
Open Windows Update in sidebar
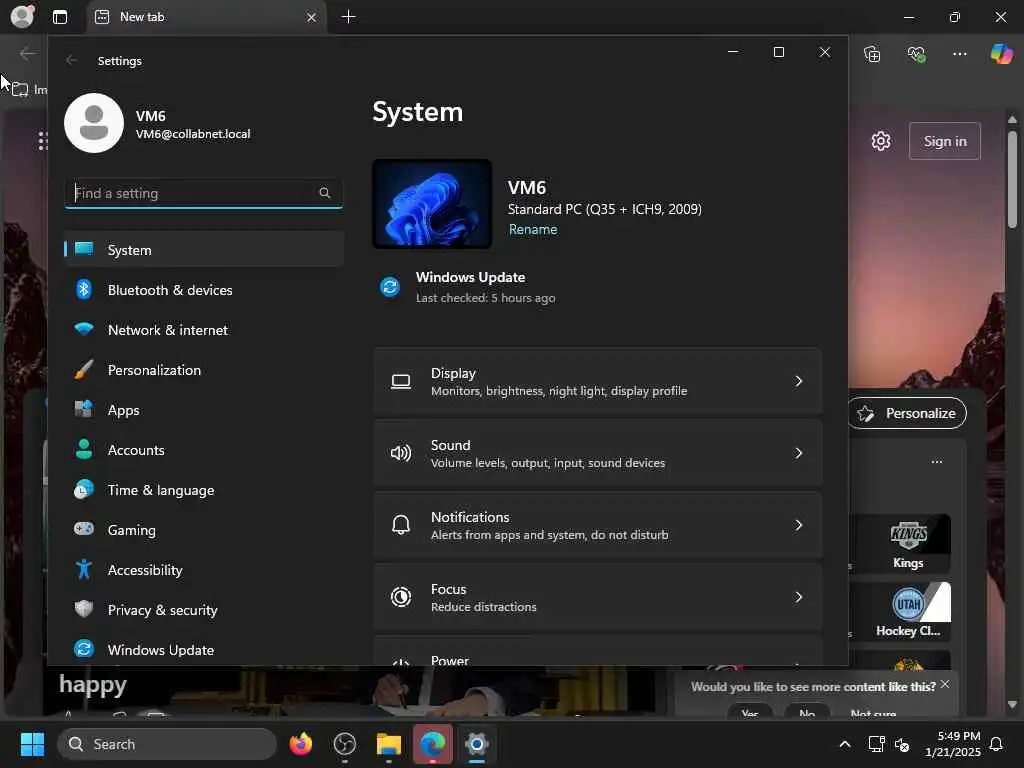point(204,650)
